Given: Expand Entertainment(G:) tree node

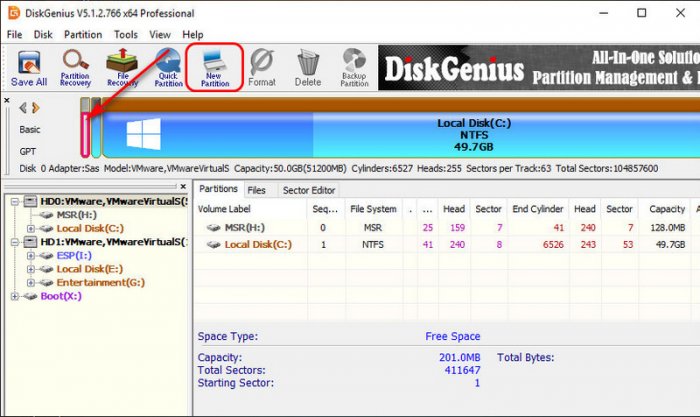Looking at the screenshot, I should coord(31,283).
